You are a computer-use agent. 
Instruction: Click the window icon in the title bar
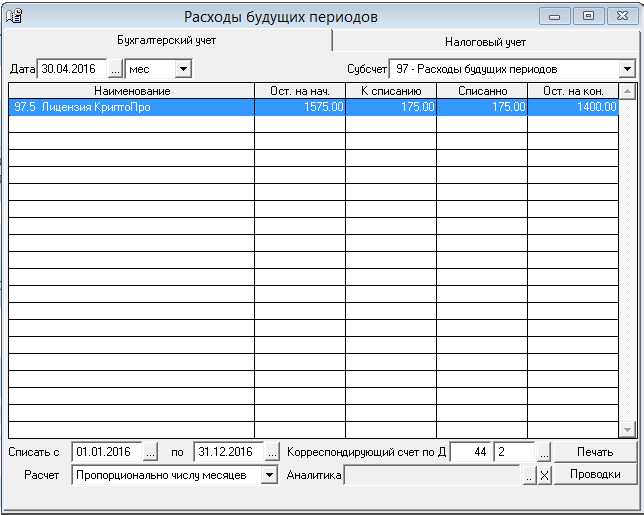[14, 16]
